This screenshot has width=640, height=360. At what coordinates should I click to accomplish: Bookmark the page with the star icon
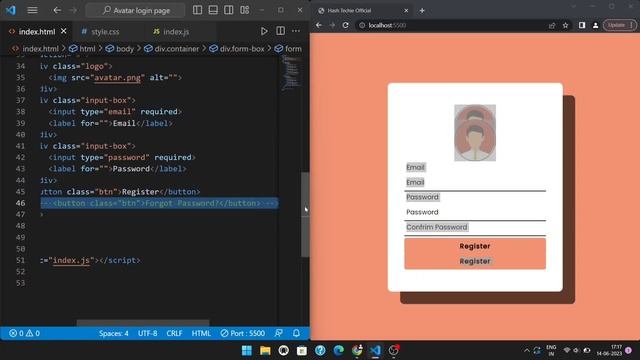(565, 25)
